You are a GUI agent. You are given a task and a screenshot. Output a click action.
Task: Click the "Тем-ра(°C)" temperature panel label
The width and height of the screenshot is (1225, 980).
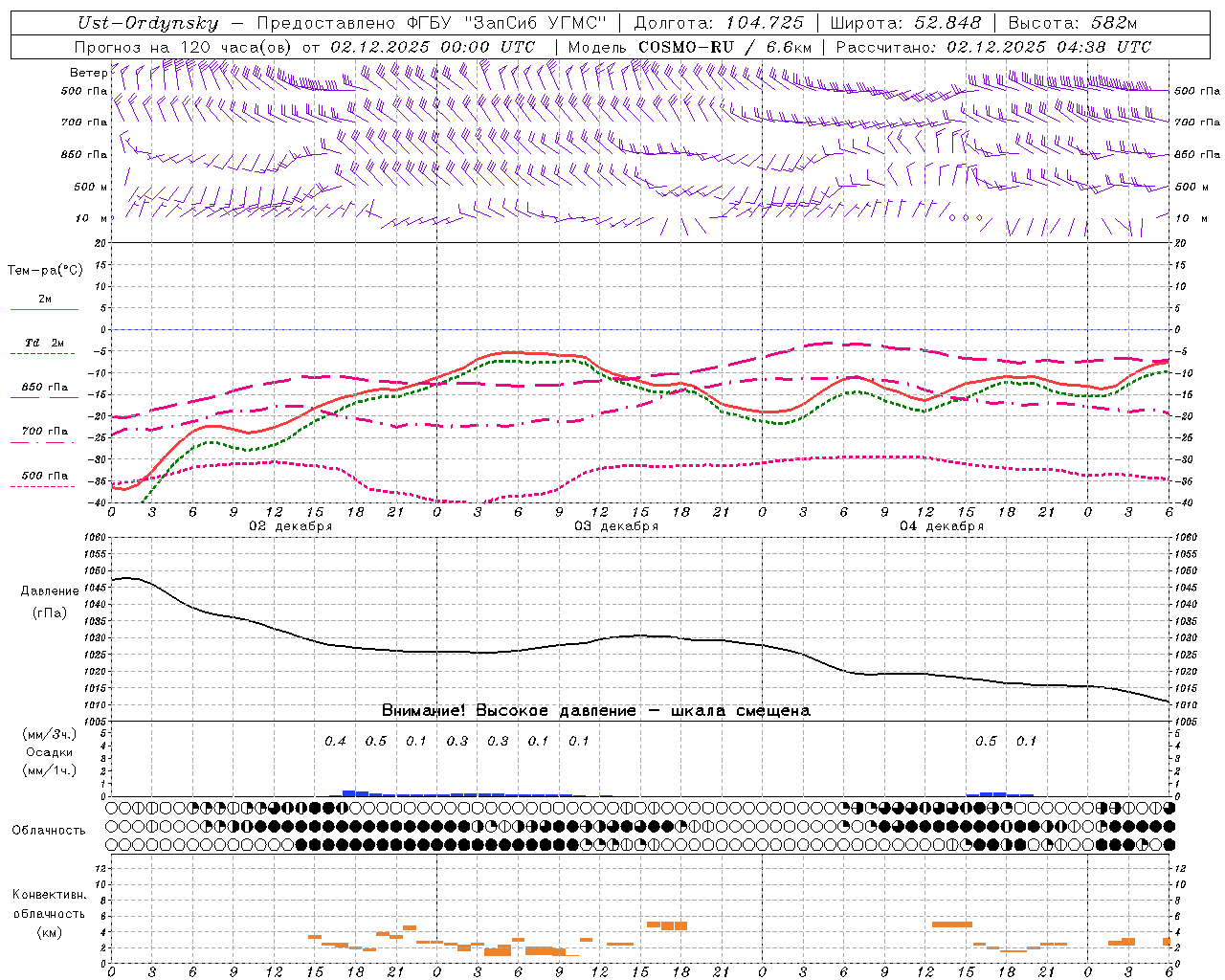(45, 271)
